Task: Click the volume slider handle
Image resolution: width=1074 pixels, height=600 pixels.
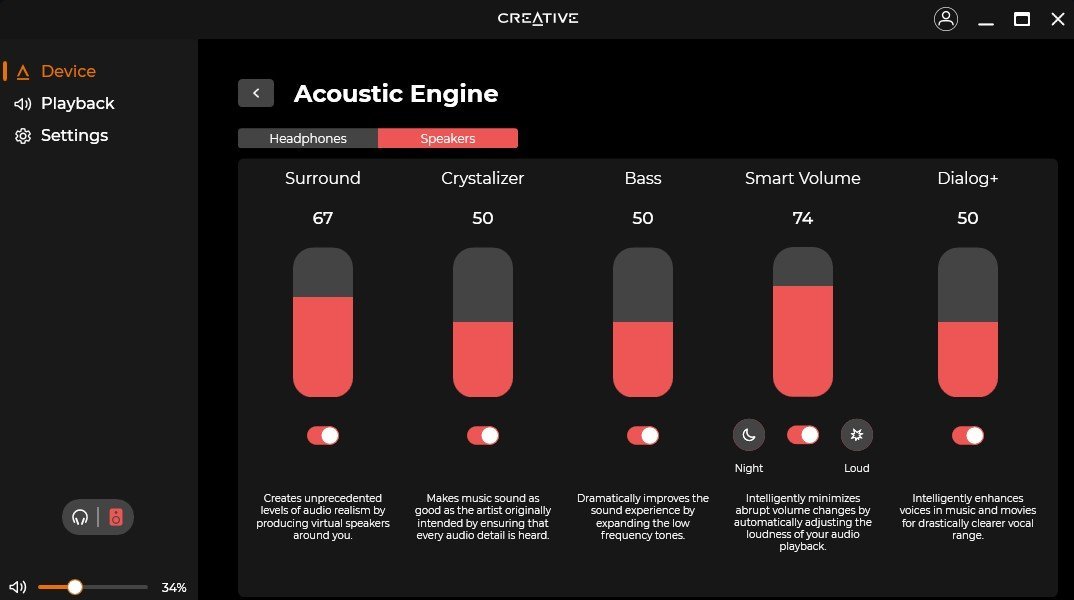Action: (x=75, y=587)
